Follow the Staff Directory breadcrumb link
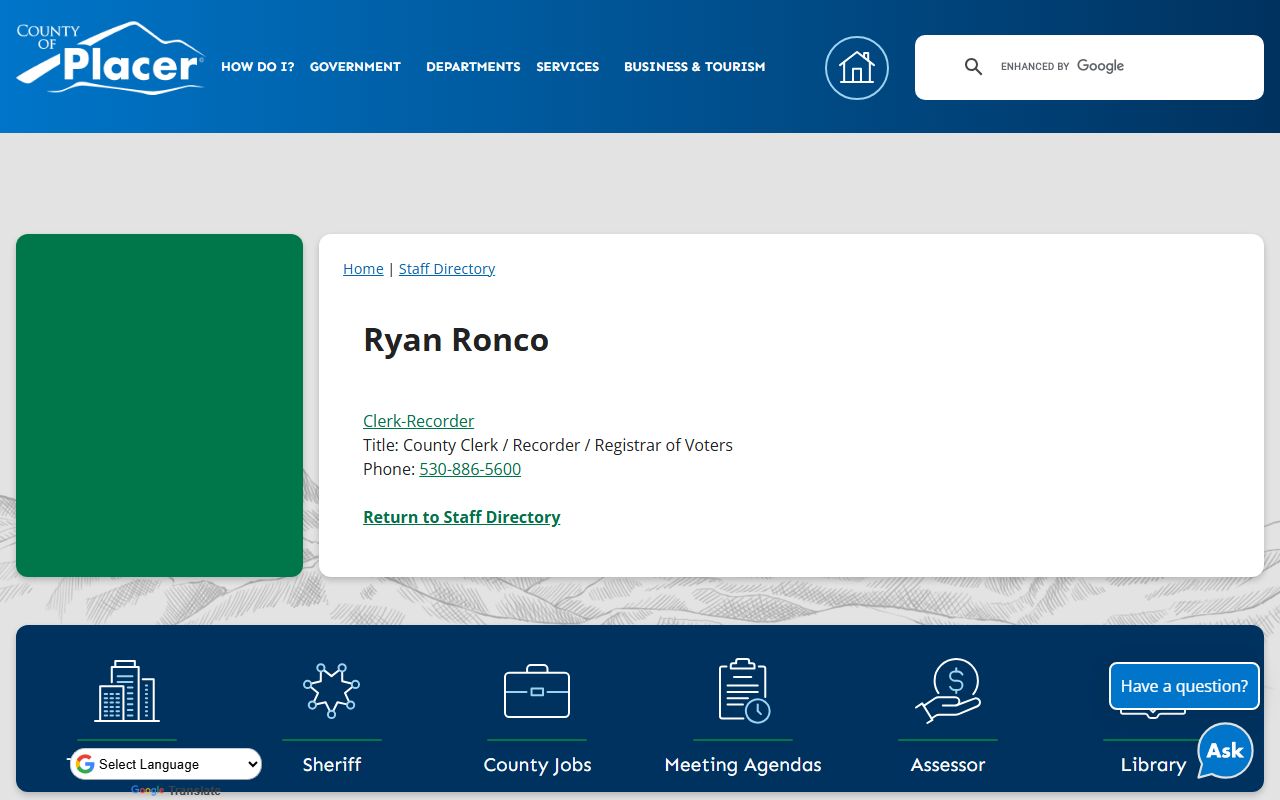Screen dimensions: 1280x800 (447, 269)
